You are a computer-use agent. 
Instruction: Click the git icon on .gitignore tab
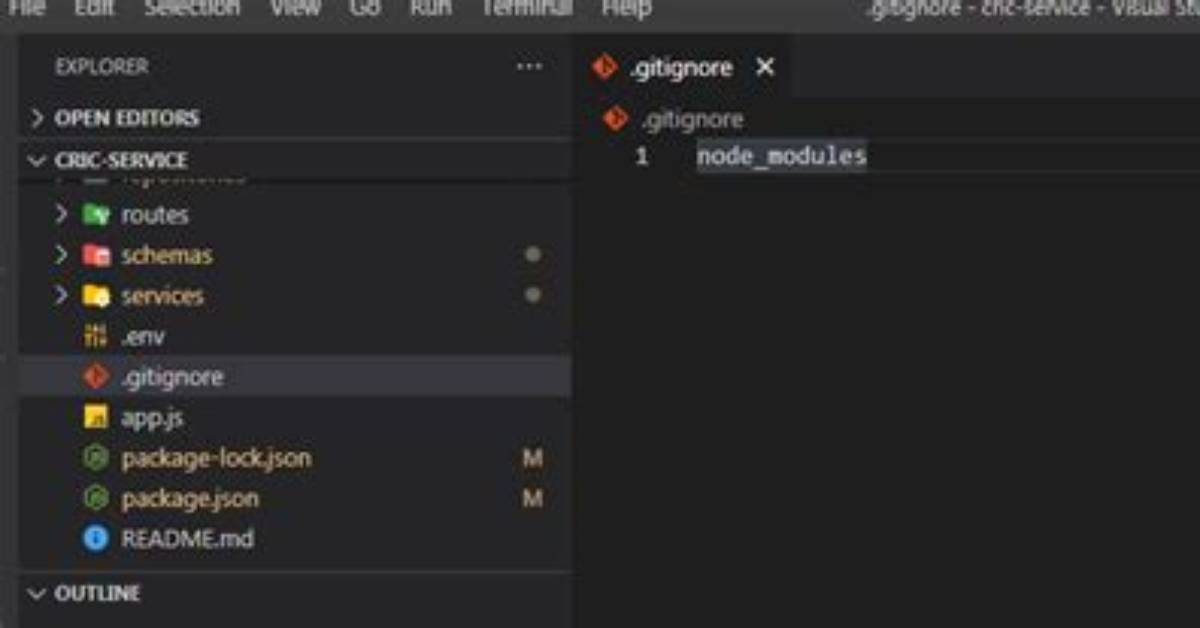[x=603, y=67]
